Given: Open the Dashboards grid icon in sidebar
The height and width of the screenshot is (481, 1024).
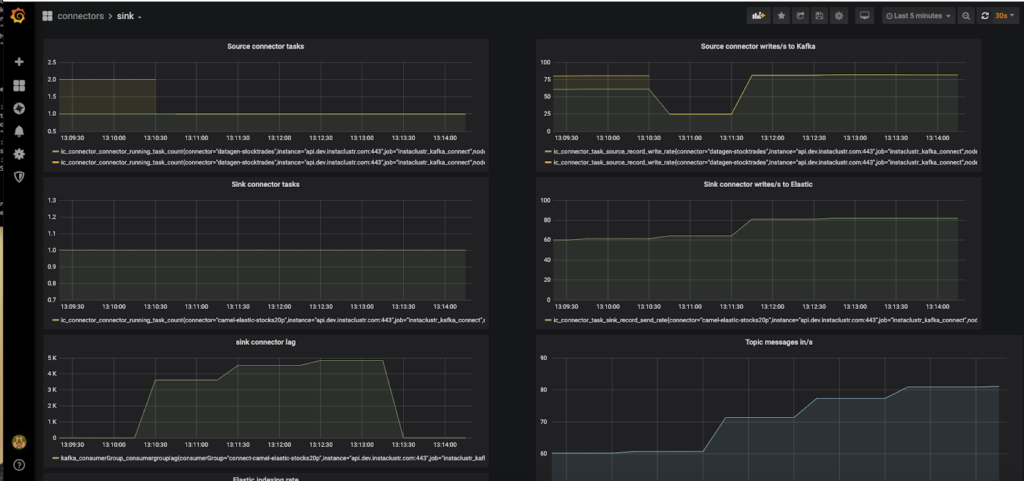Looking at the screenshot, I should pyautogui.click(x=18, y=85).
